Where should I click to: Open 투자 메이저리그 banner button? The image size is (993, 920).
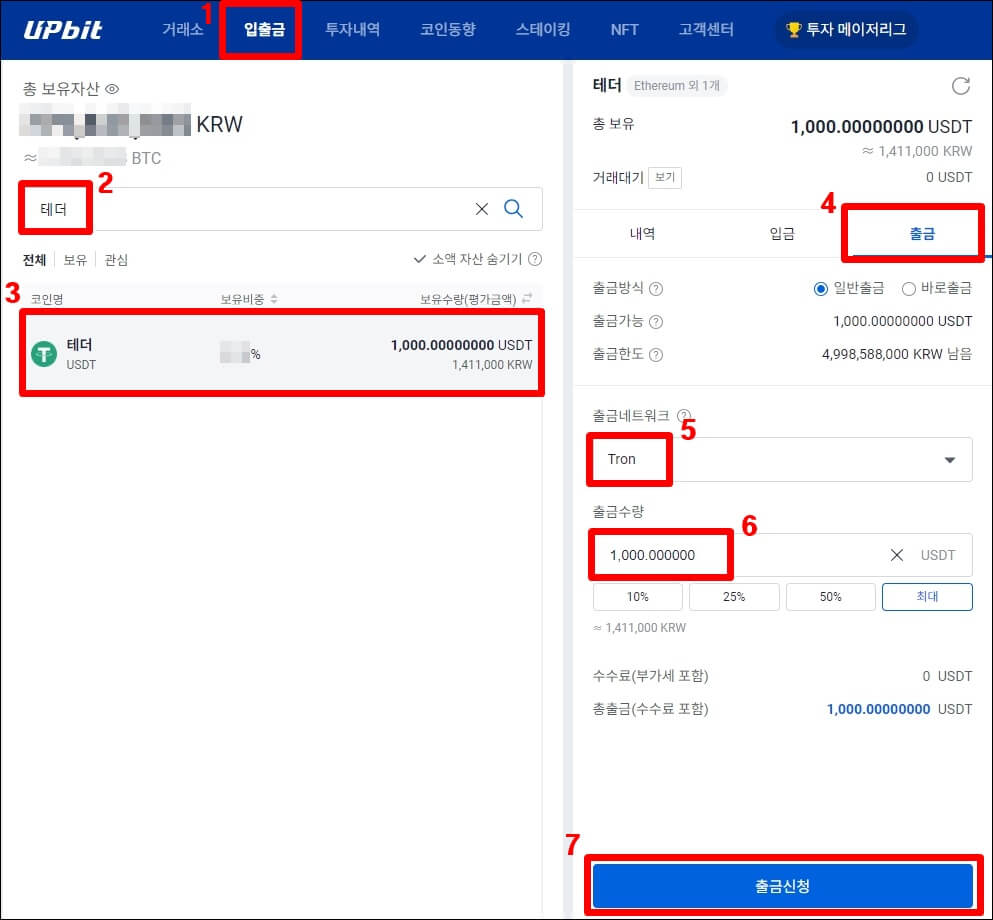(x=846, y=30)
